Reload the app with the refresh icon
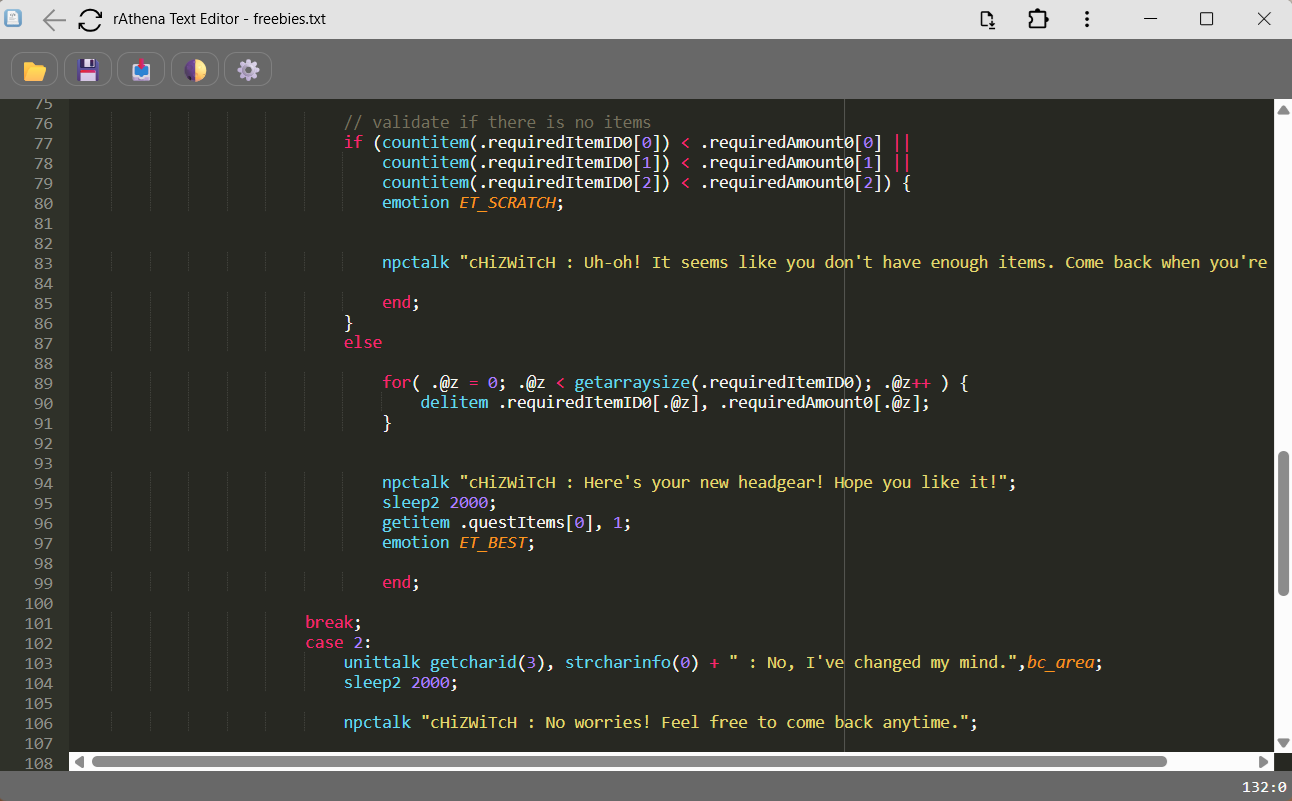The image size is (1292, 801). (x=90, y=19)
